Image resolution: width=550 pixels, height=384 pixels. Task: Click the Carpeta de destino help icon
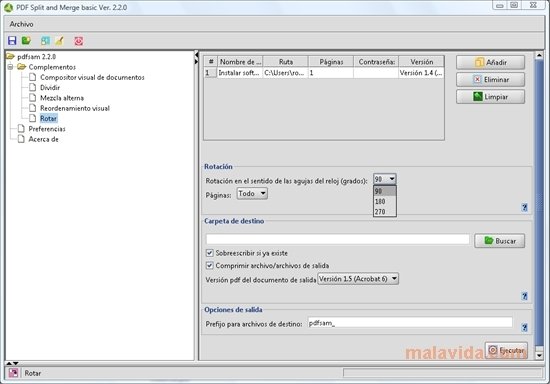(524, 296)
